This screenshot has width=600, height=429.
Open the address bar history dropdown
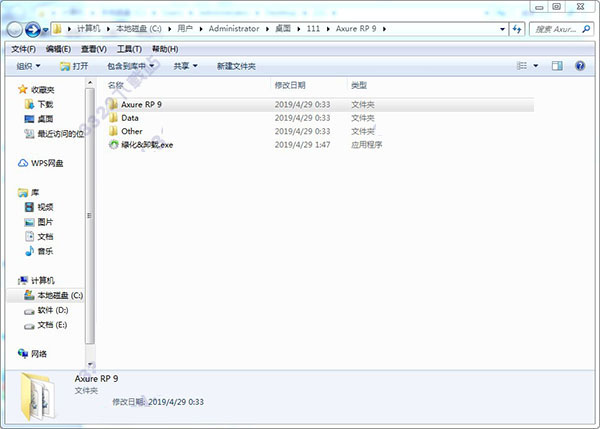point(502,29)
